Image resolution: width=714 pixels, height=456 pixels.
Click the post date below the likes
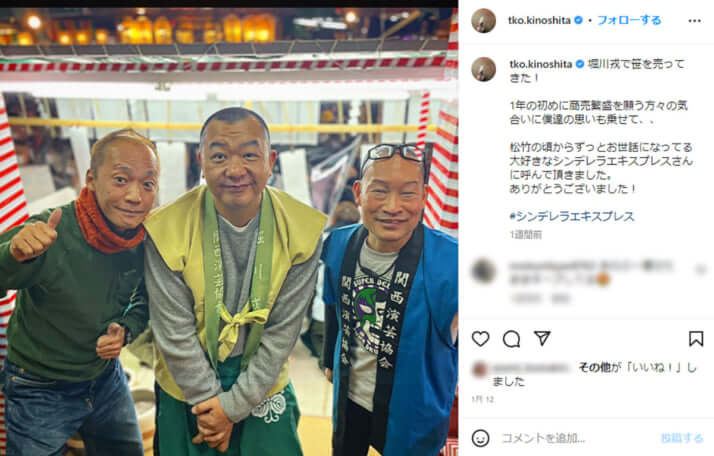coord(483,400)
